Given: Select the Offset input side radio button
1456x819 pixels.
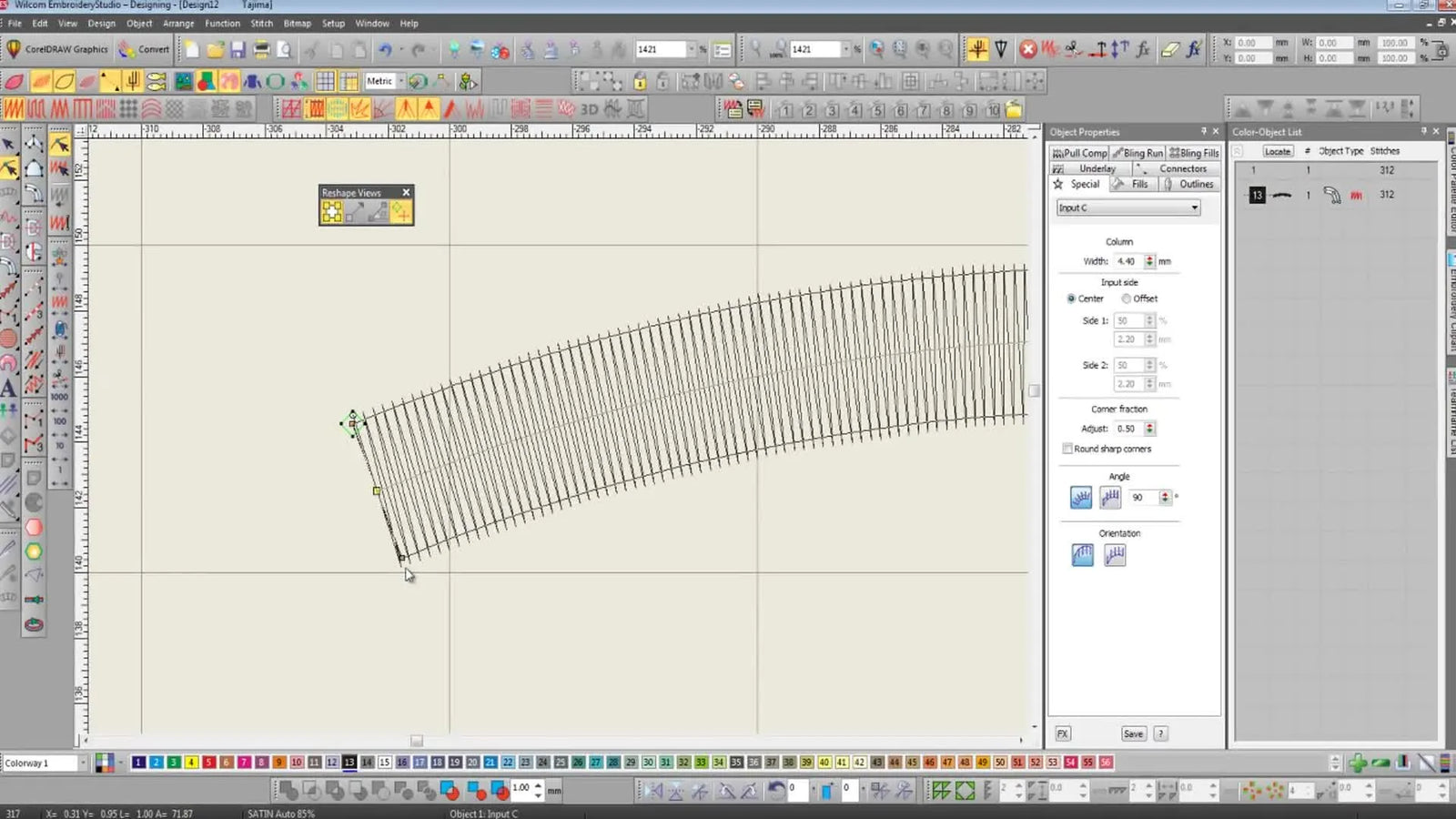Looking at the screenshot, I should (x=1127, y=298).
